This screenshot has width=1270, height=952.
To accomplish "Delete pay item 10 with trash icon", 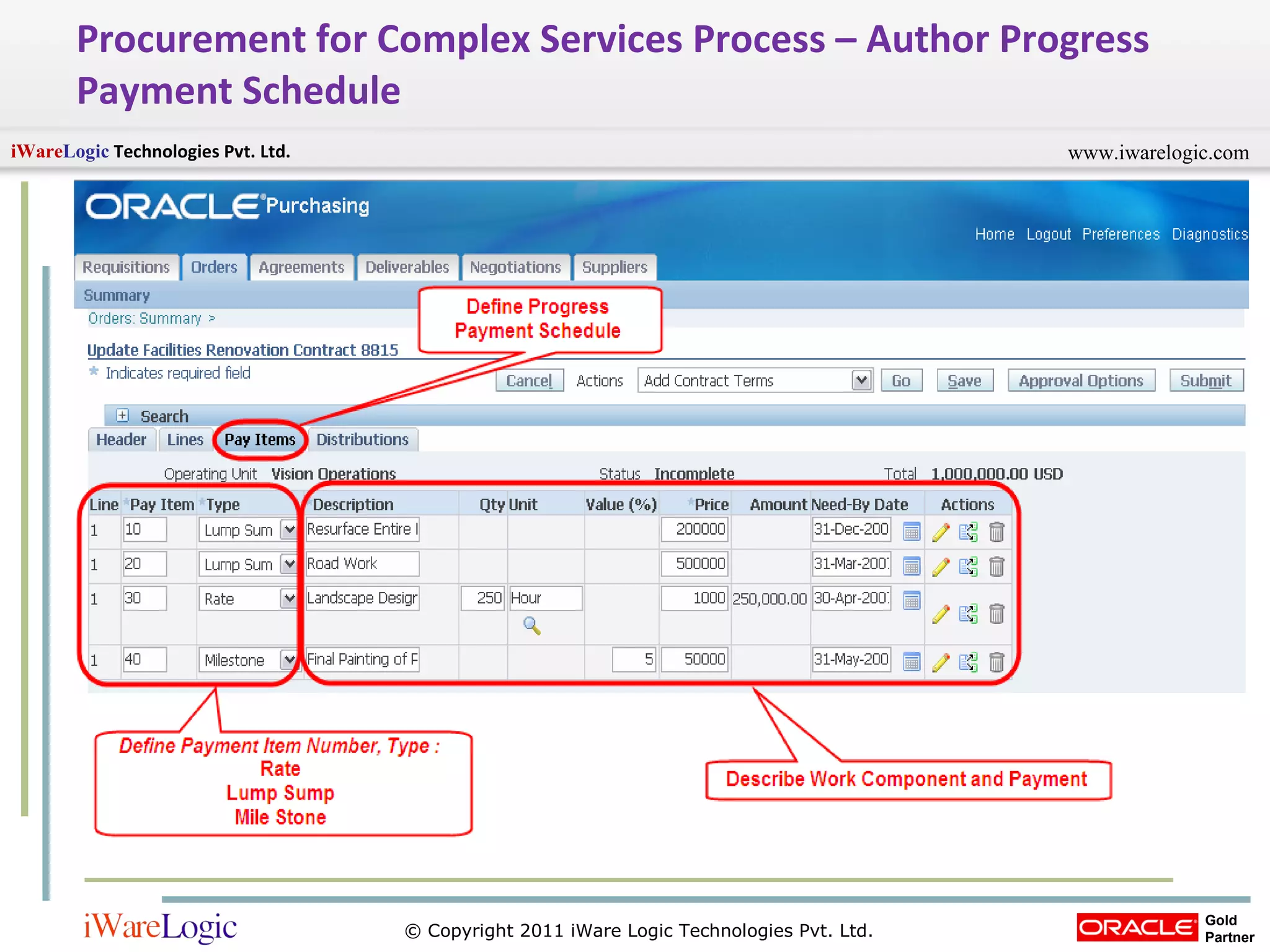I will click(x=997, y=532).
